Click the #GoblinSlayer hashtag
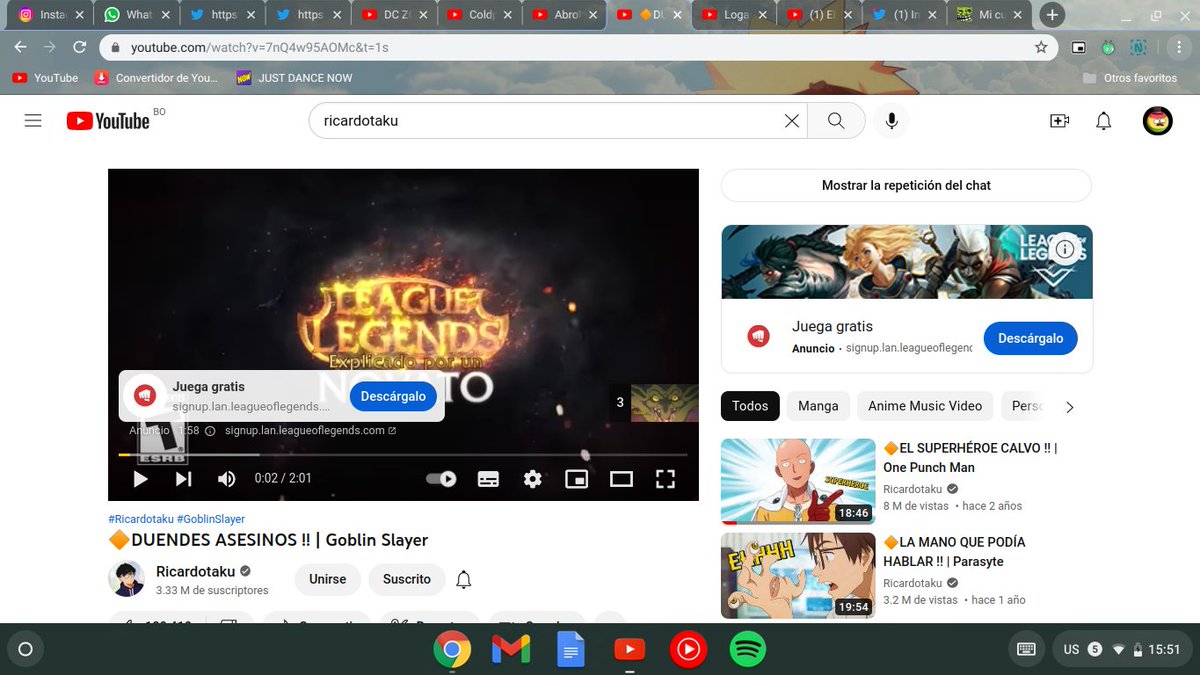The image size is (1200, 675). [211, 519]
